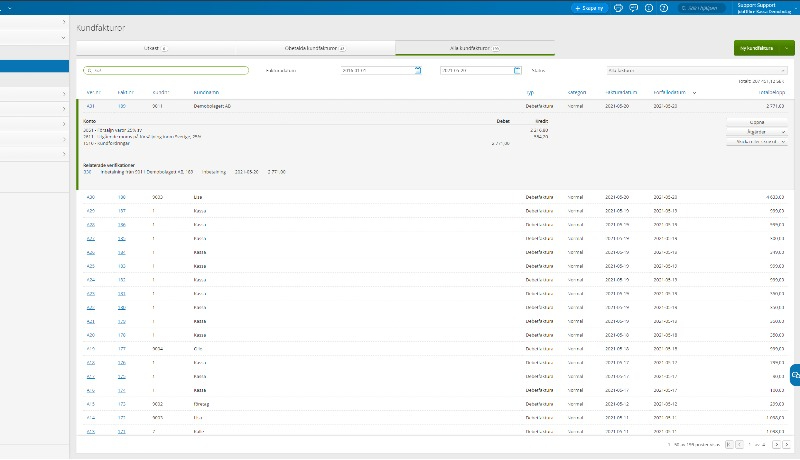Sort by the 'Förfallodatum' column header
The height and width of the screenshot is (460, 800).
point(669,92)
